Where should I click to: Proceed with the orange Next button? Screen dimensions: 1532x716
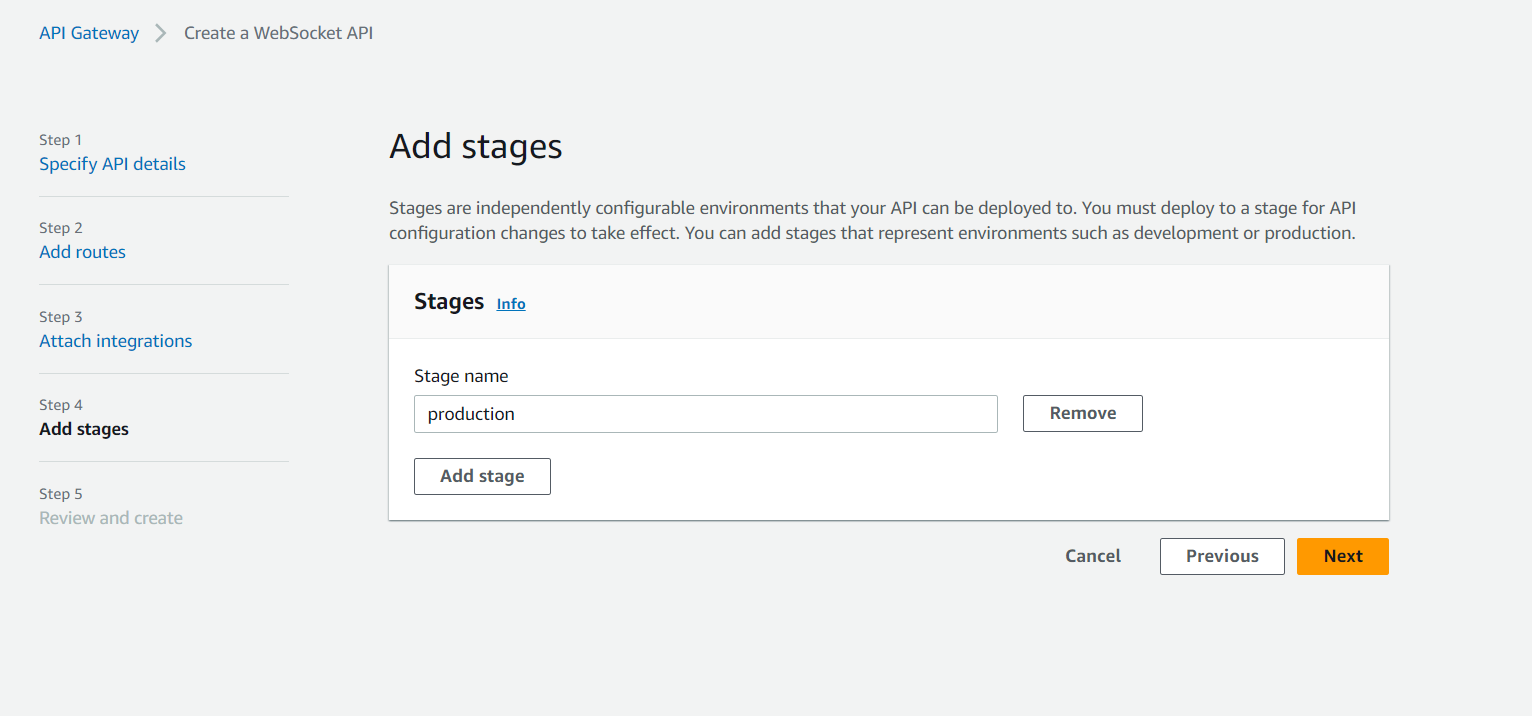coord(1342,556)
